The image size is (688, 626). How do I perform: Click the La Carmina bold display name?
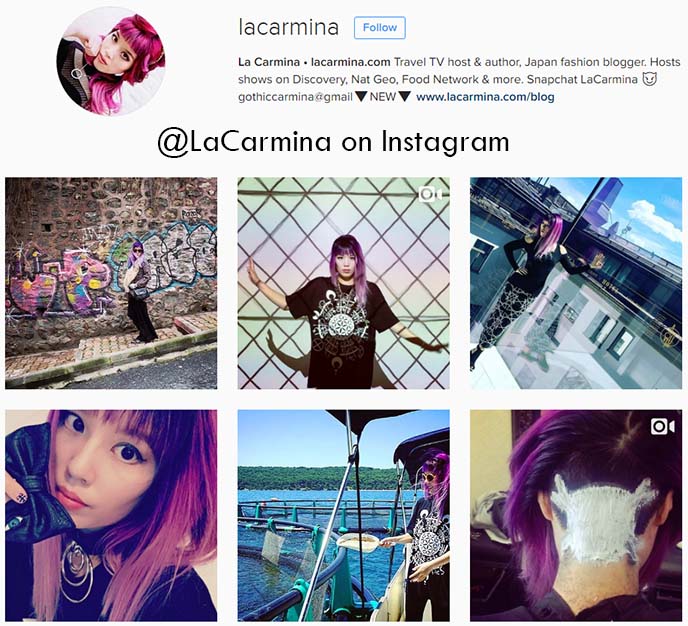pos(269,62)
